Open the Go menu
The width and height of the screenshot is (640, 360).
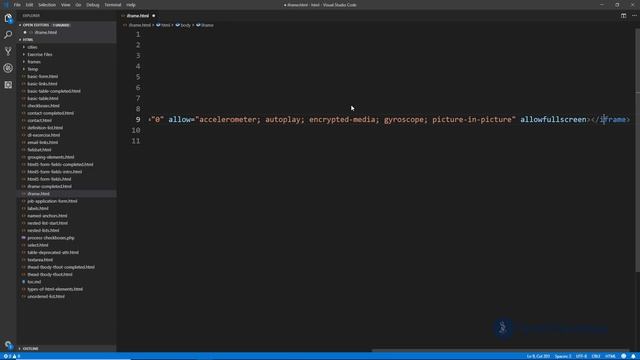point(78,5)
